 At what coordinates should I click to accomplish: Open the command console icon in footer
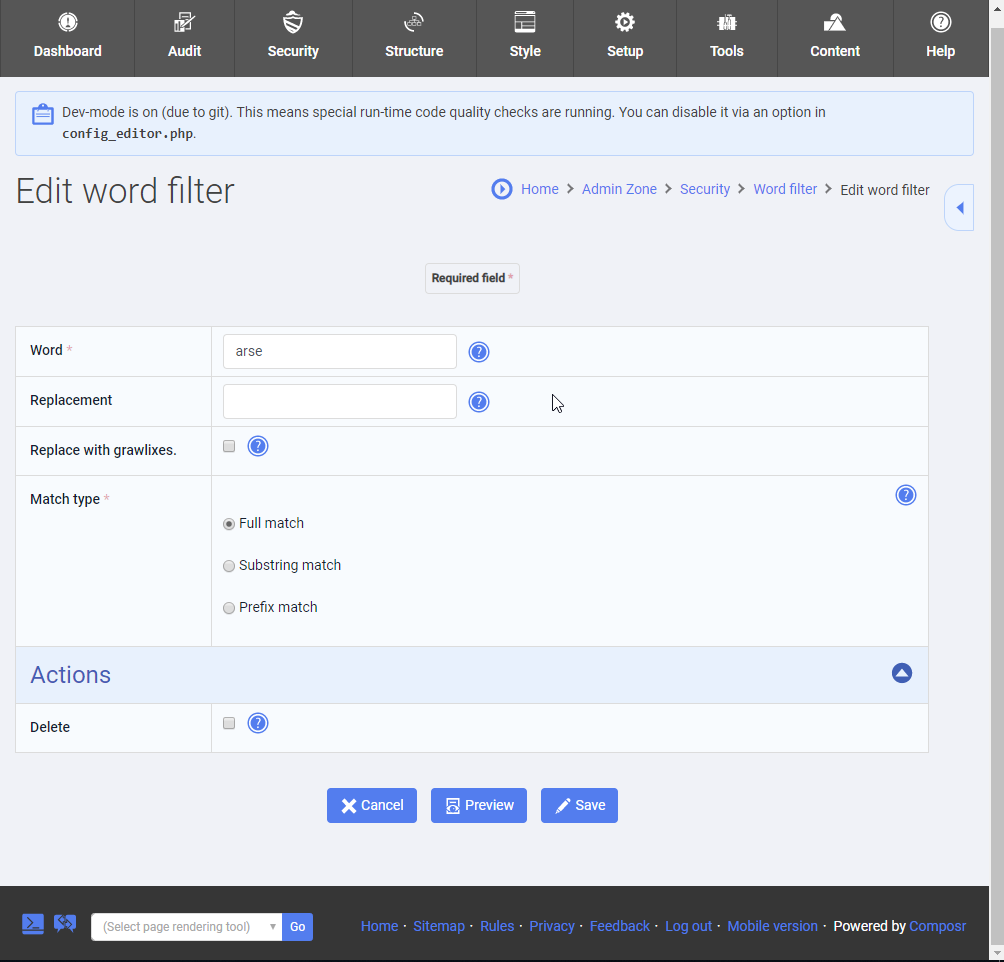(33, 924)
